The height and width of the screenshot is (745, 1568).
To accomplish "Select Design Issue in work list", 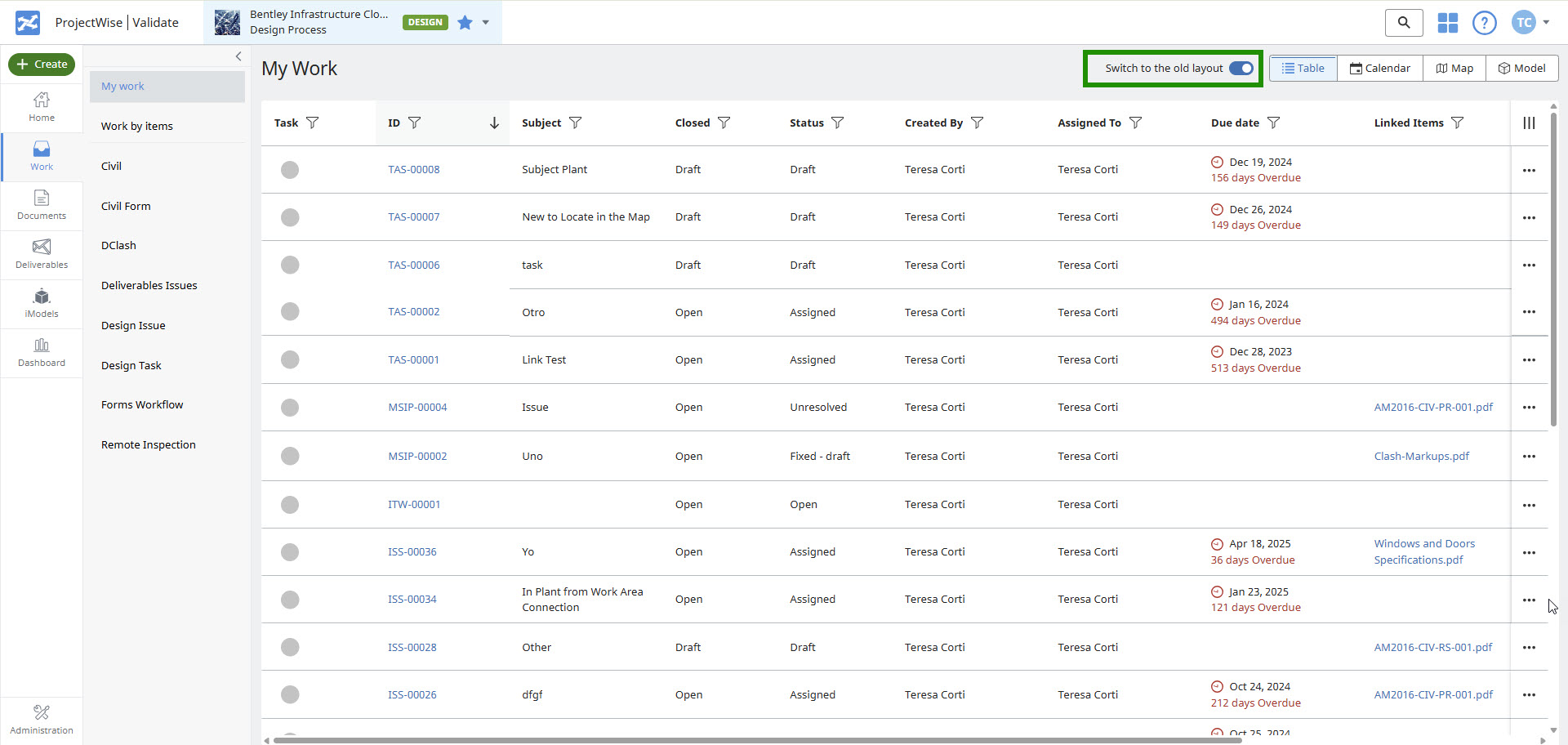I will coord(133,325).
